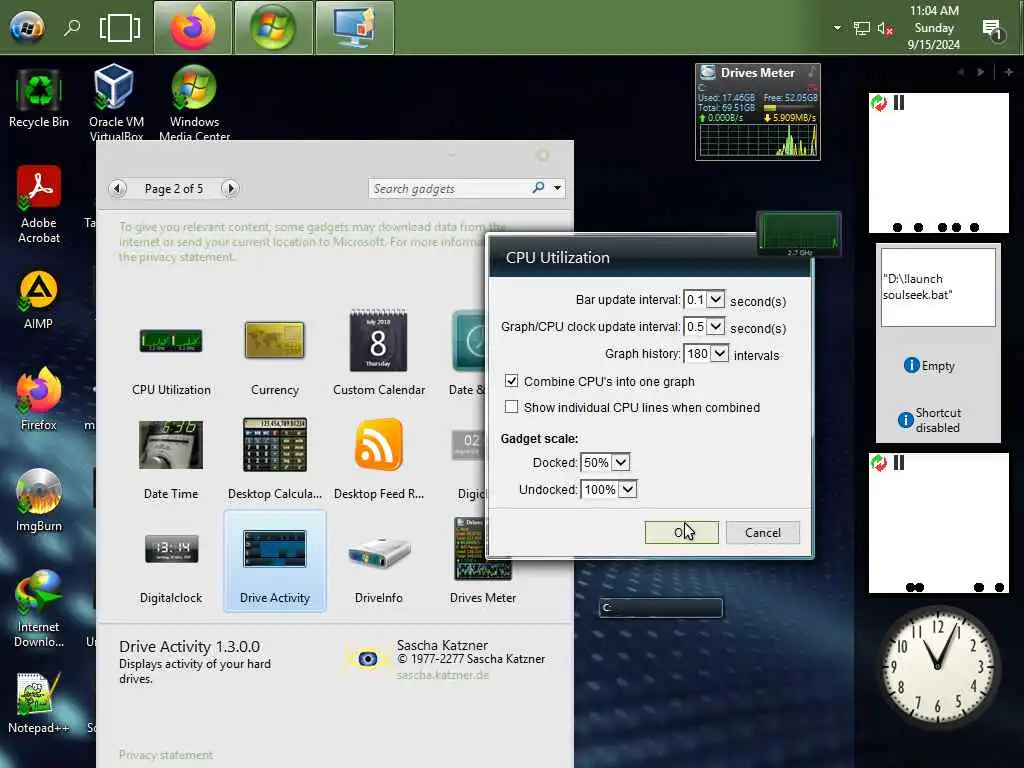This screenshot has height=768, width=1024.
Task: Click the volume muted tray icon
Action: (x=886, y=28)
